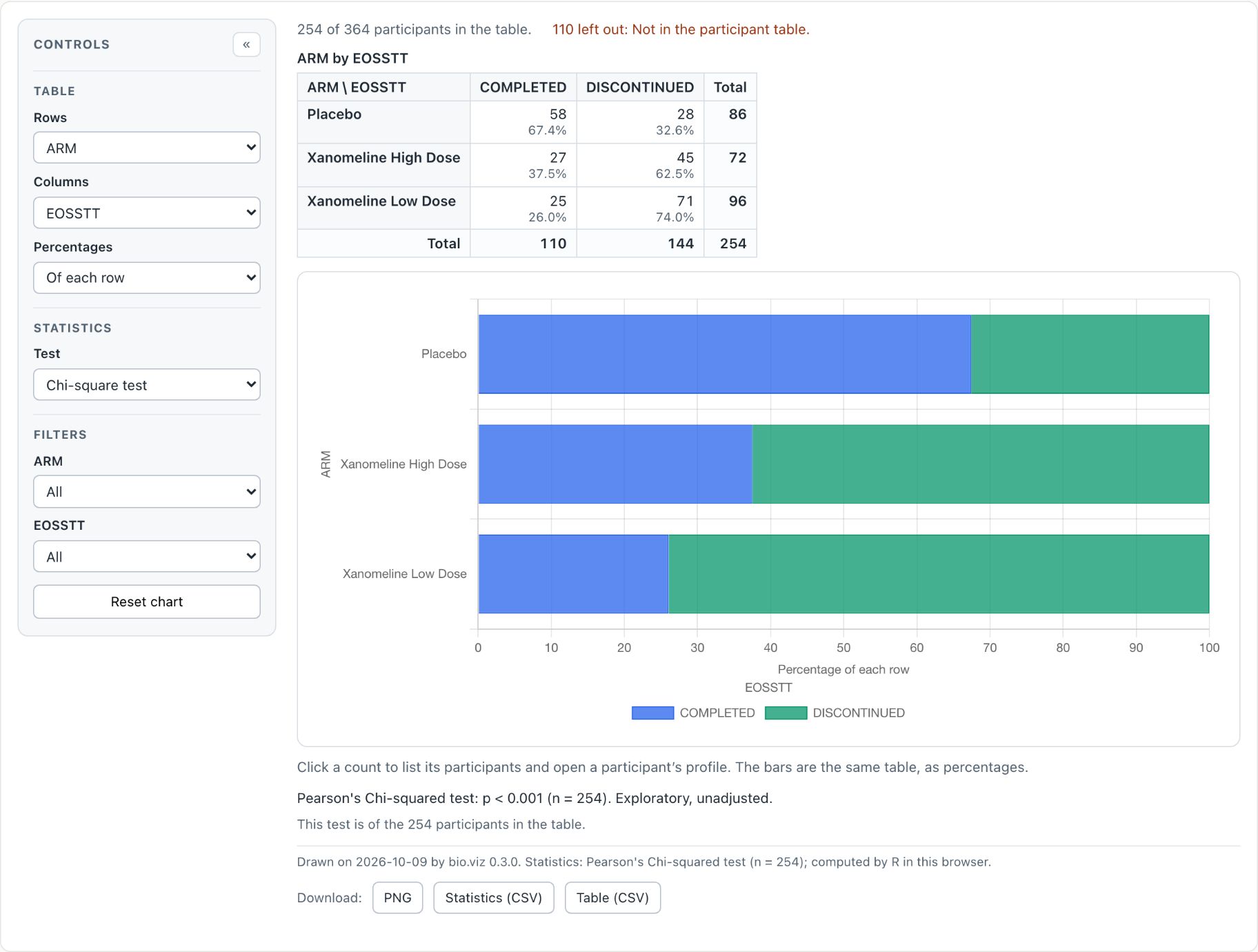
Task: Click Xanomeline High Dose DISCONTINUED count 45
Action: [685, 158]
